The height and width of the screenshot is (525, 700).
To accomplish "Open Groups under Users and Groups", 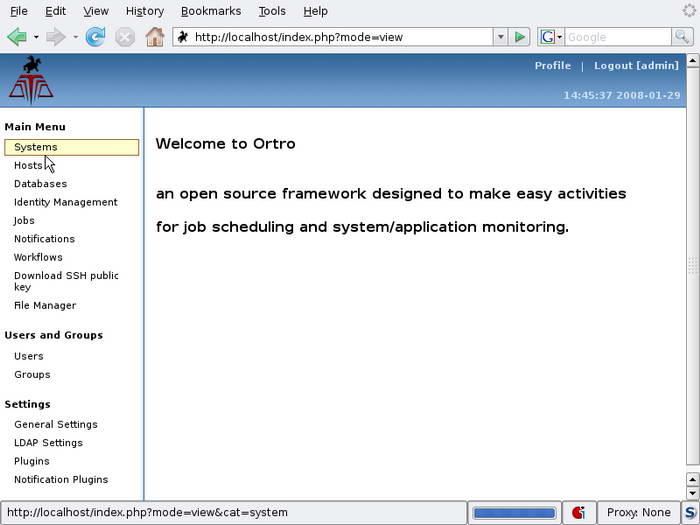I will pos(32,375).
